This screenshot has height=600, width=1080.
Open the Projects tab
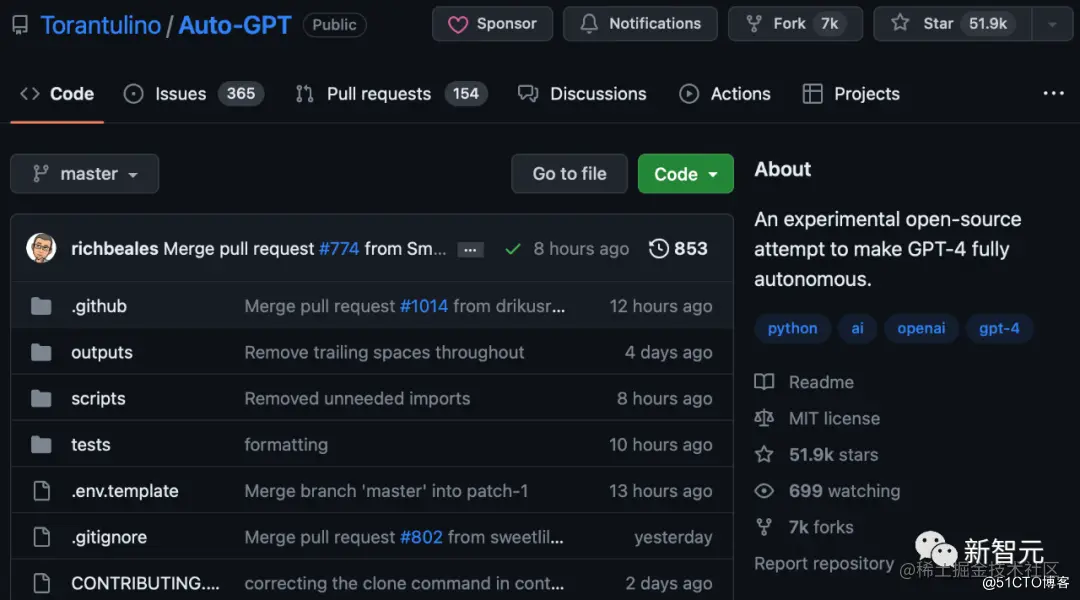click(851, 94)
